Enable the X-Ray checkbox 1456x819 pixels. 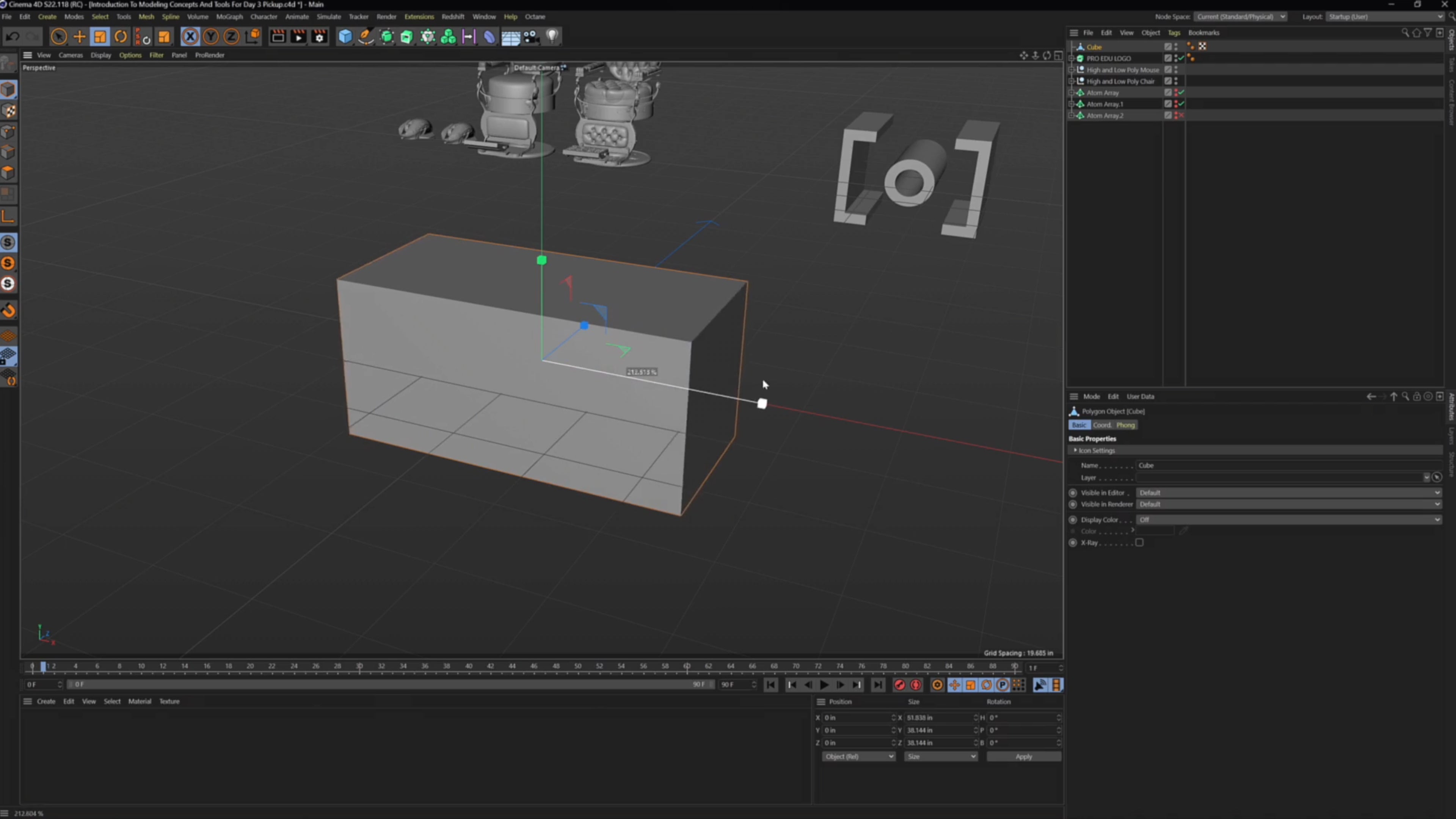[1139, 543]
